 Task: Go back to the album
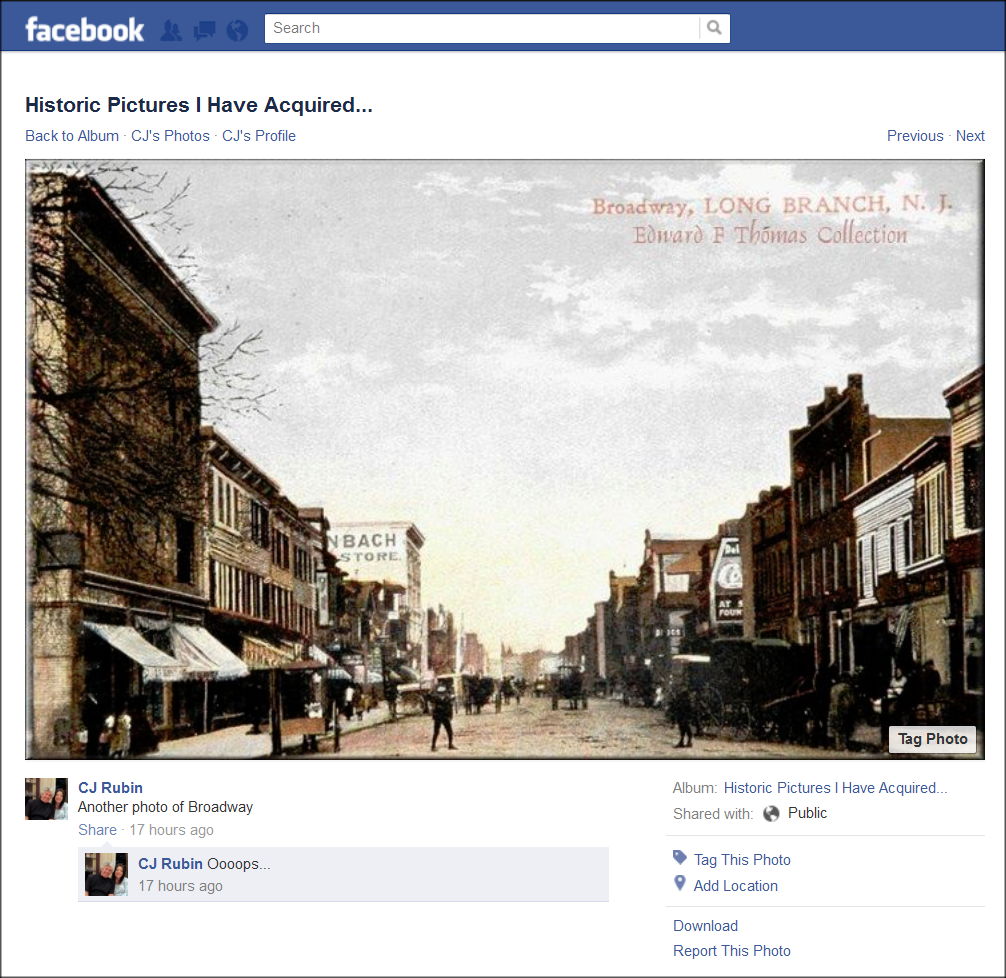click(72, 136)
